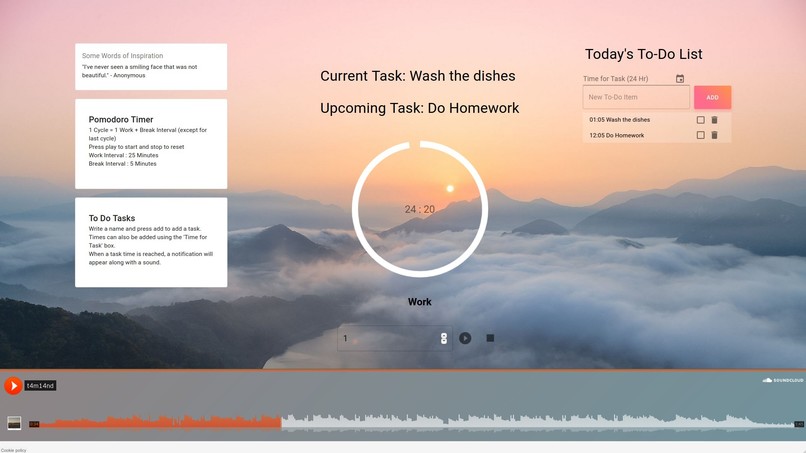Select '01:05 Wash the dishes' entry text
This screenshot has height=453, width=806.
[x=619, y=120]
